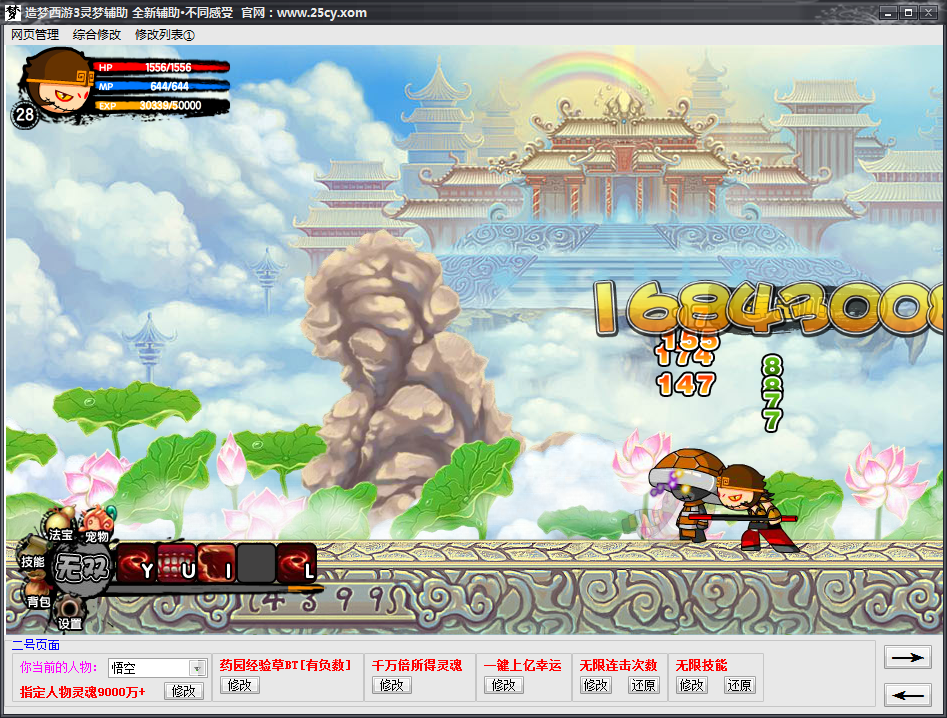The height and width of the screenshot is (718, 947).
Task: Click the turtle-shell enemy character
Action: click(685, 495)
